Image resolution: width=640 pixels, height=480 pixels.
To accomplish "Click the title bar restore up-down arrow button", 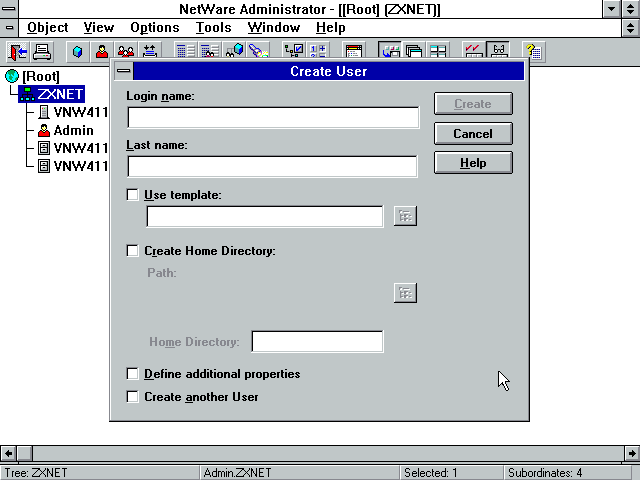I will pos(631,9).
